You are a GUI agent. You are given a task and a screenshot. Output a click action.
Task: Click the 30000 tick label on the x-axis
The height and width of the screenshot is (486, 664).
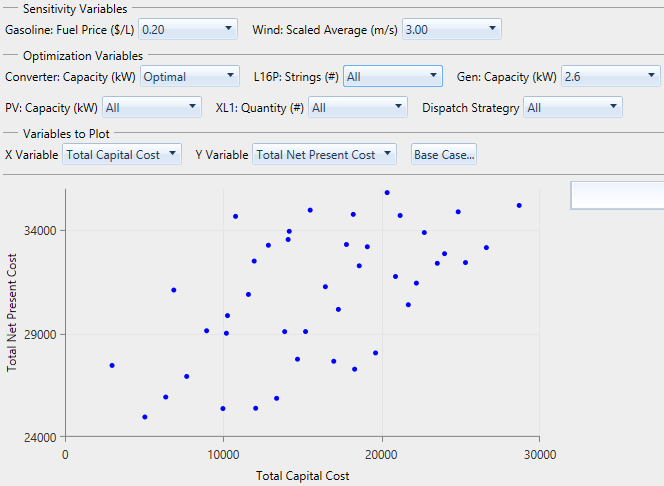tap(539, 455)
